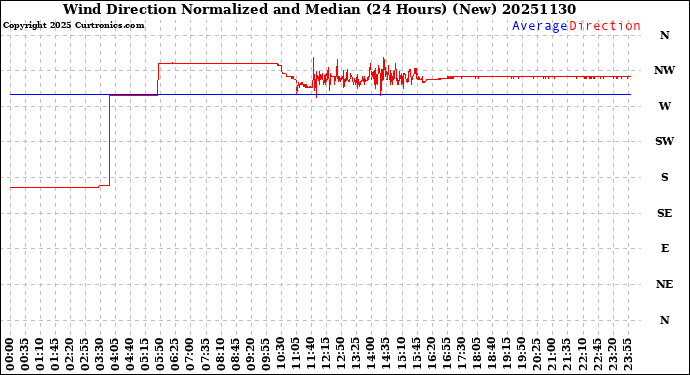This screenshot has height=375, width=690.
Task: Click the '09:20' time axis label
Action: point(250,355)
